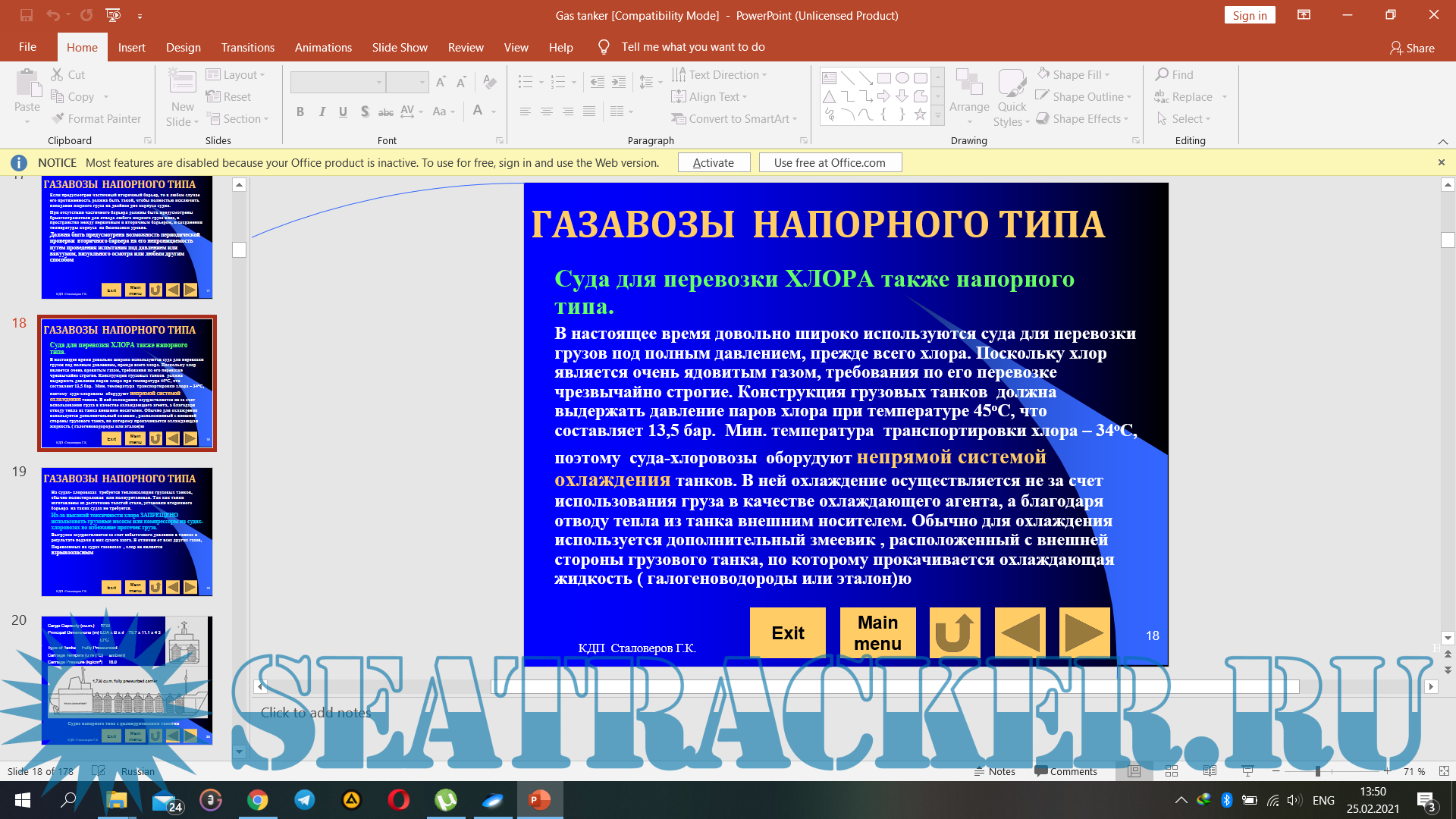This screenshot has height=819, width=1456.
Task: Click the slide's next arrow icon
Action: (1084, 632)
